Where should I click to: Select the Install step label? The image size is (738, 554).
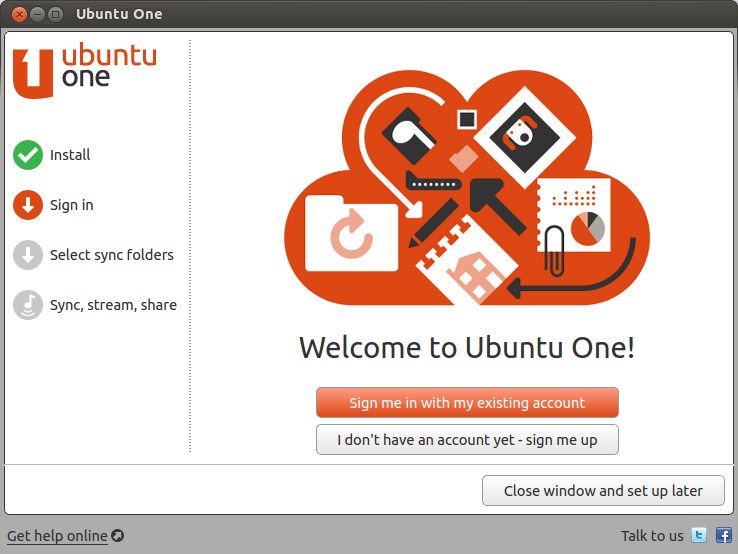click(70, 155)
